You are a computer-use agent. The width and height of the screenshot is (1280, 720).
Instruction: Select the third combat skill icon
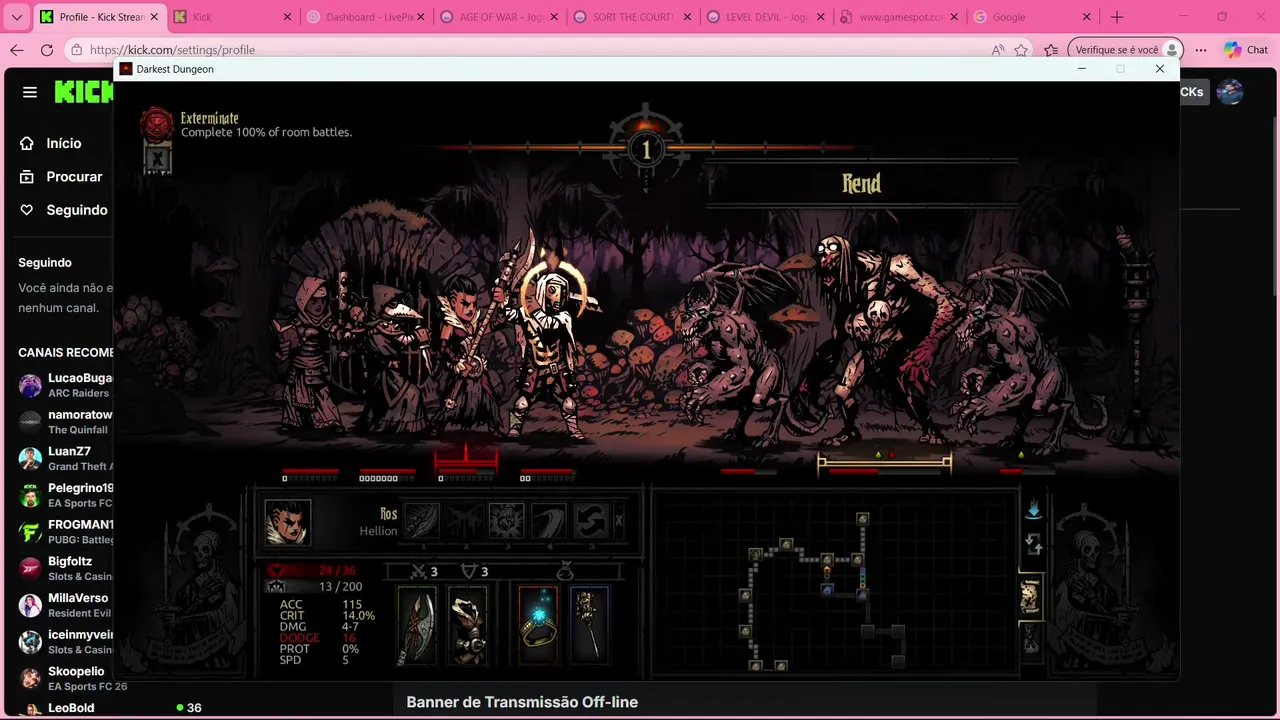(506, 521)
